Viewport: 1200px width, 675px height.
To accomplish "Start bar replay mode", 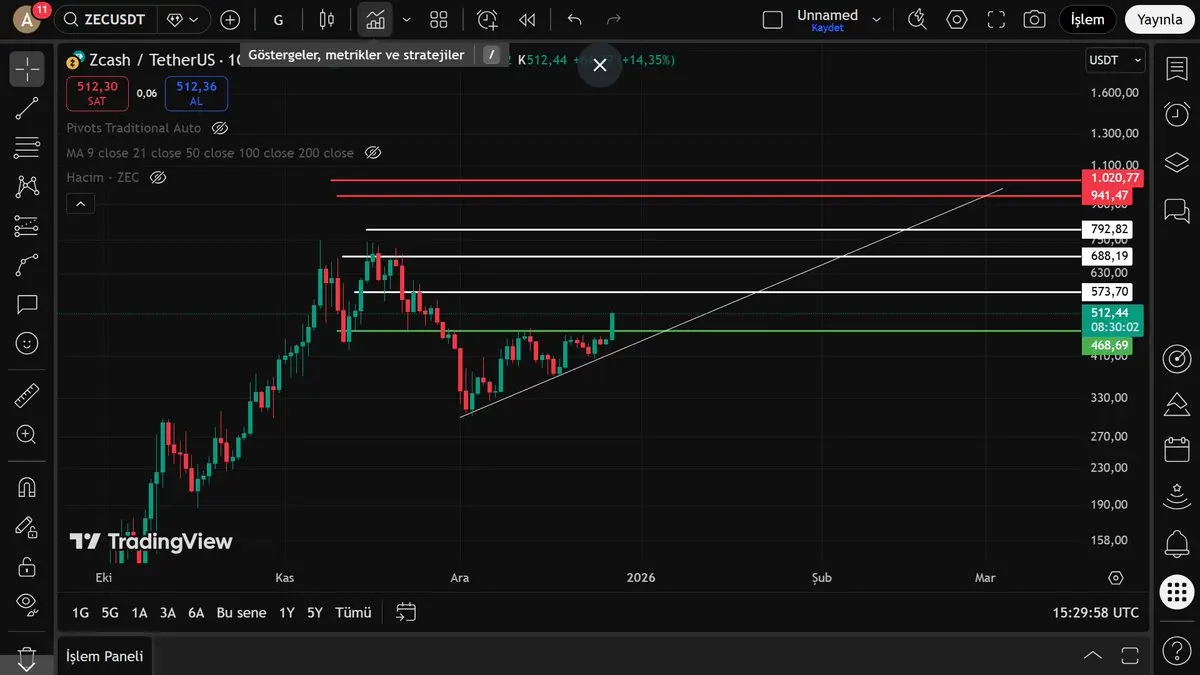I will coord(527,20).
